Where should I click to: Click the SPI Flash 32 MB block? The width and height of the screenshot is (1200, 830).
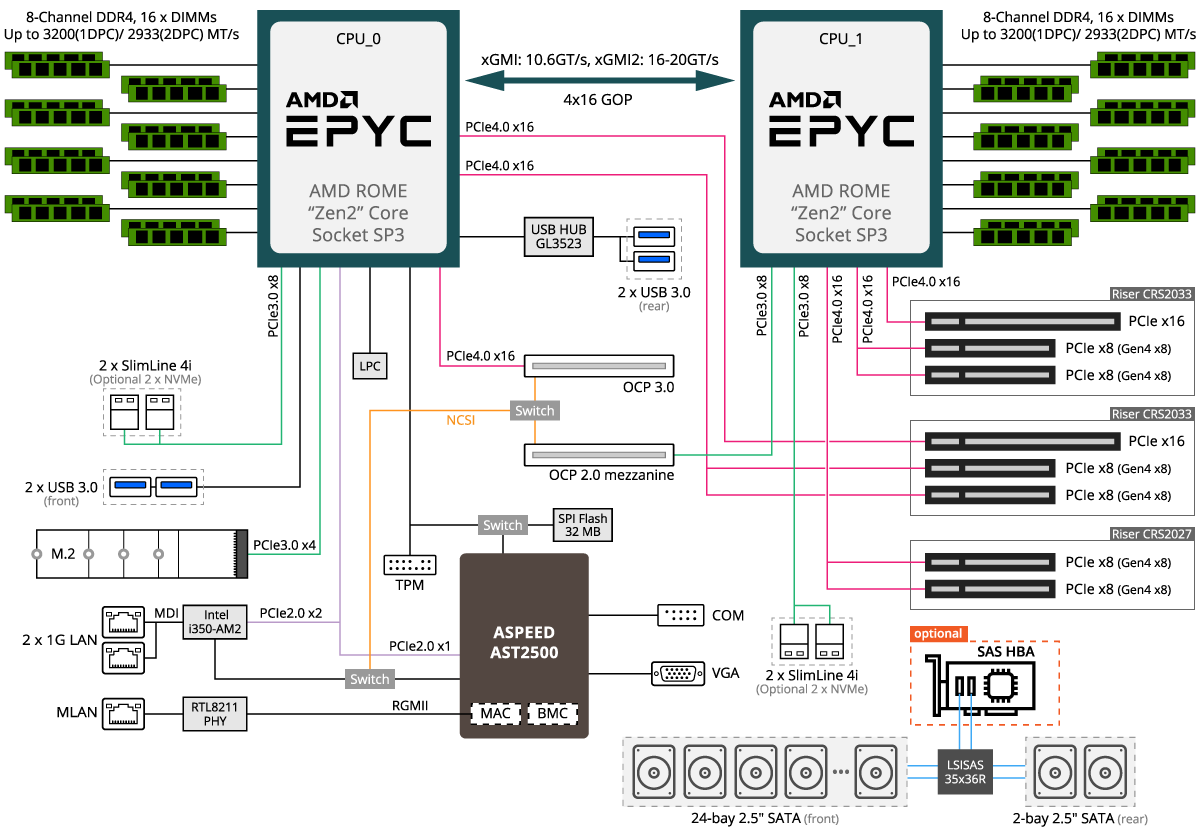point(581,525)
